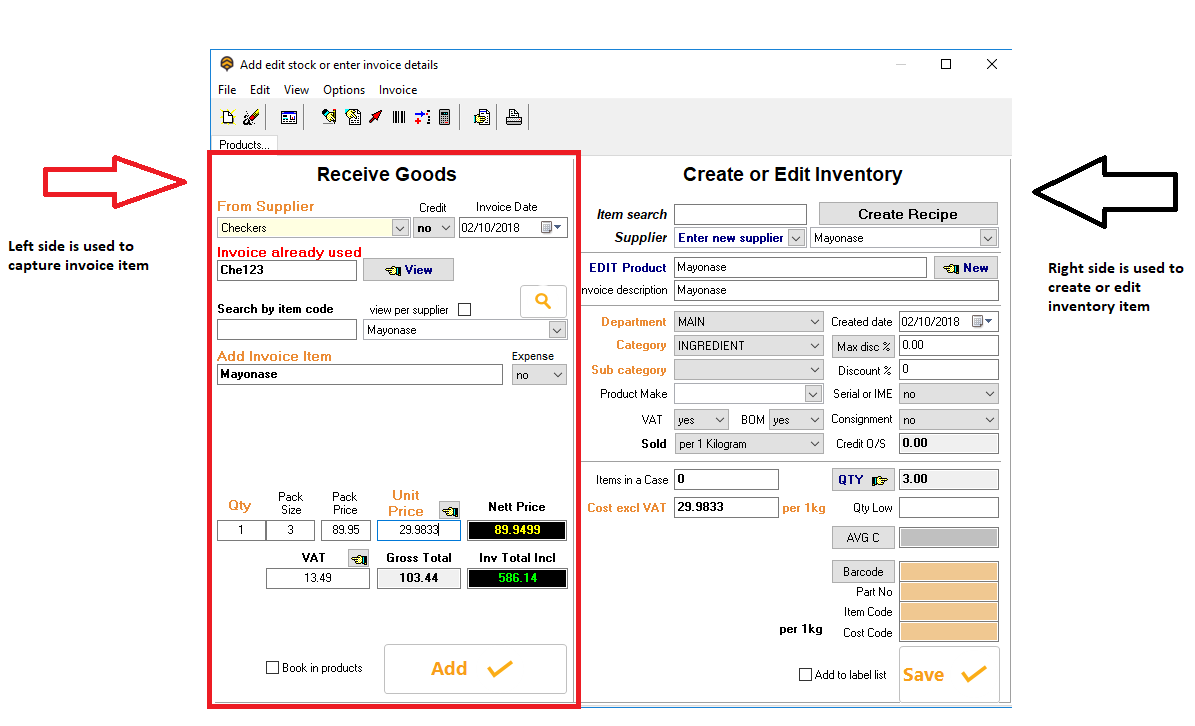Click the magnifier search button
This screenshot has height=726, width=1195.
click(x=543, y=301)
